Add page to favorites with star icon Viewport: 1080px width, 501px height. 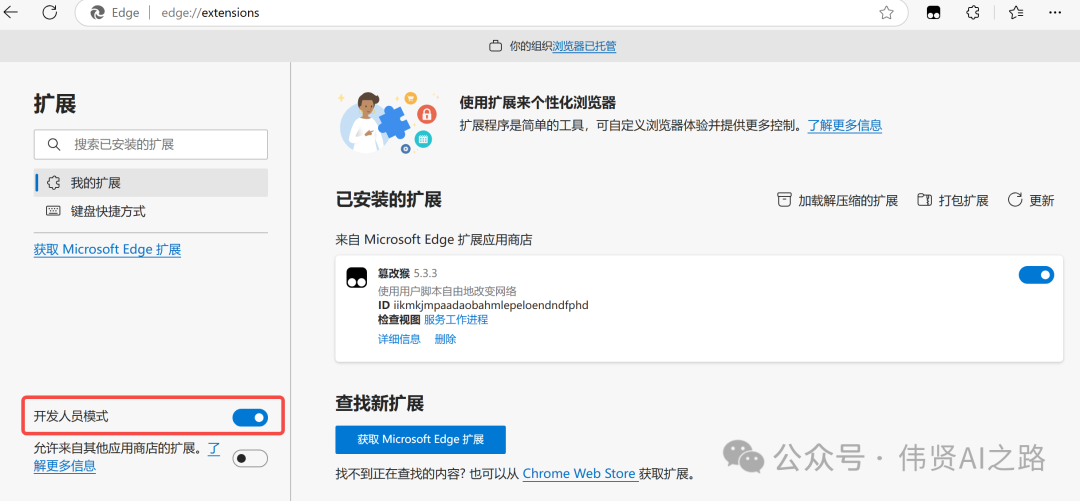[x=886, y=12]
